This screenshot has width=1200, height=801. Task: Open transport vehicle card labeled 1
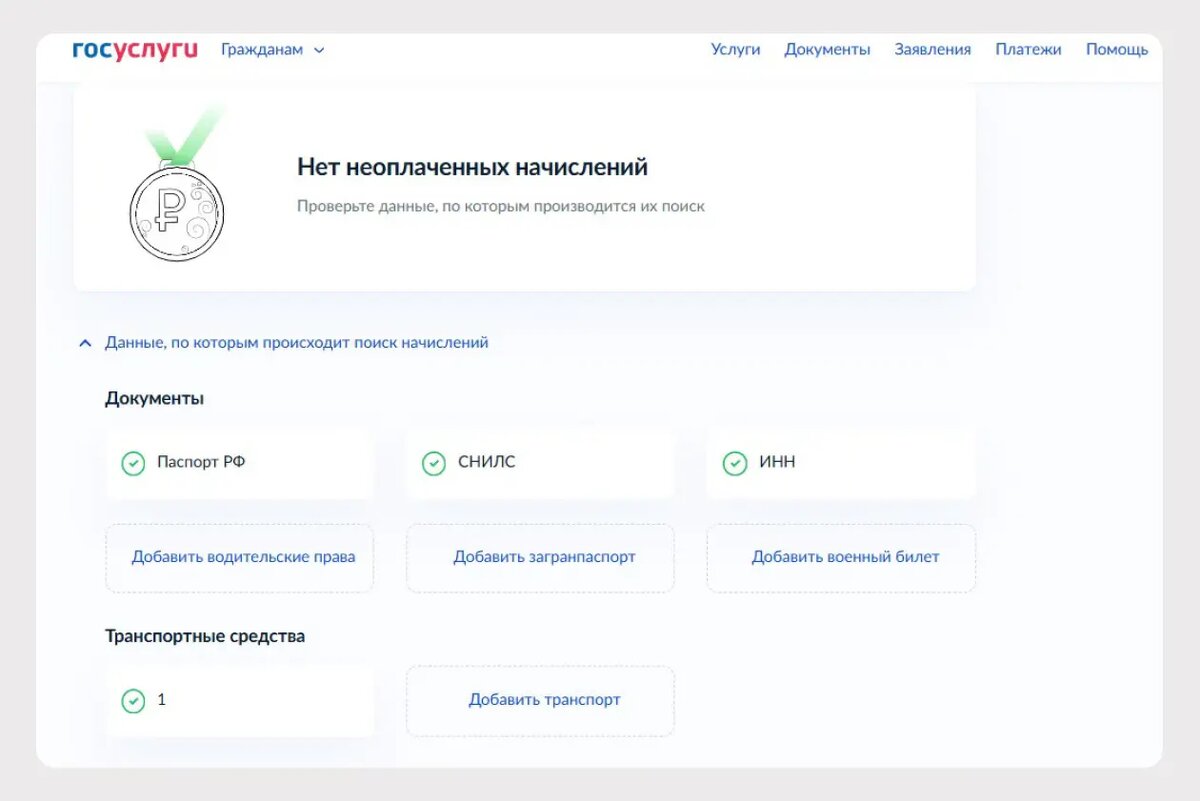240,701
